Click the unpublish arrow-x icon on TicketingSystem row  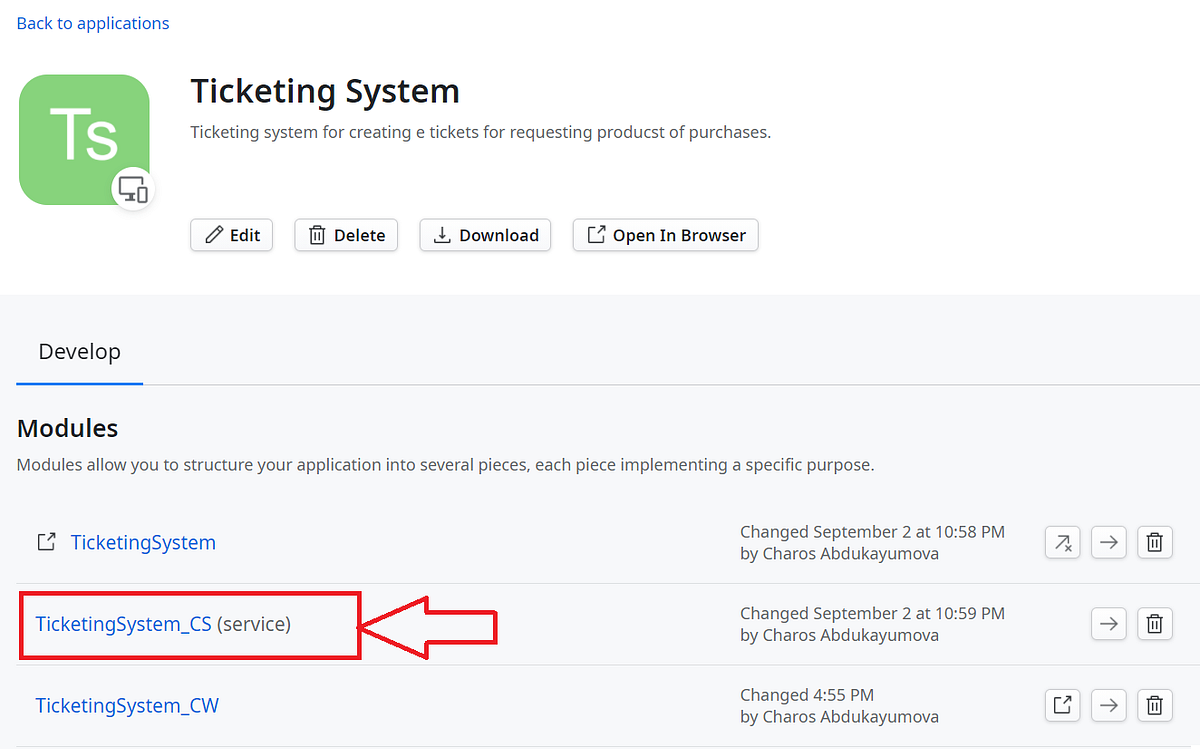1062,542
